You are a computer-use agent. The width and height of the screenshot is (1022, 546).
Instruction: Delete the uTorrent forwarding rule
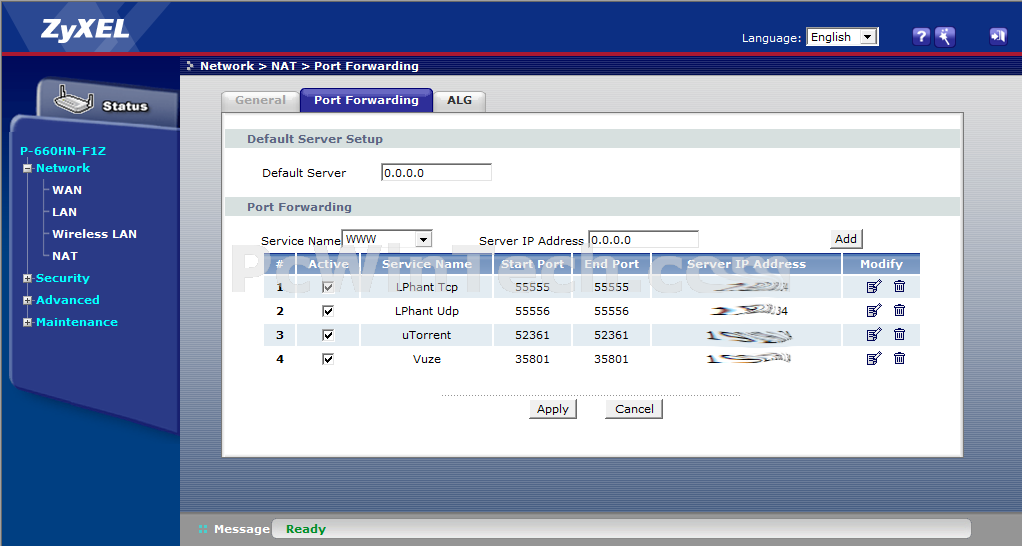click(899, 335)
